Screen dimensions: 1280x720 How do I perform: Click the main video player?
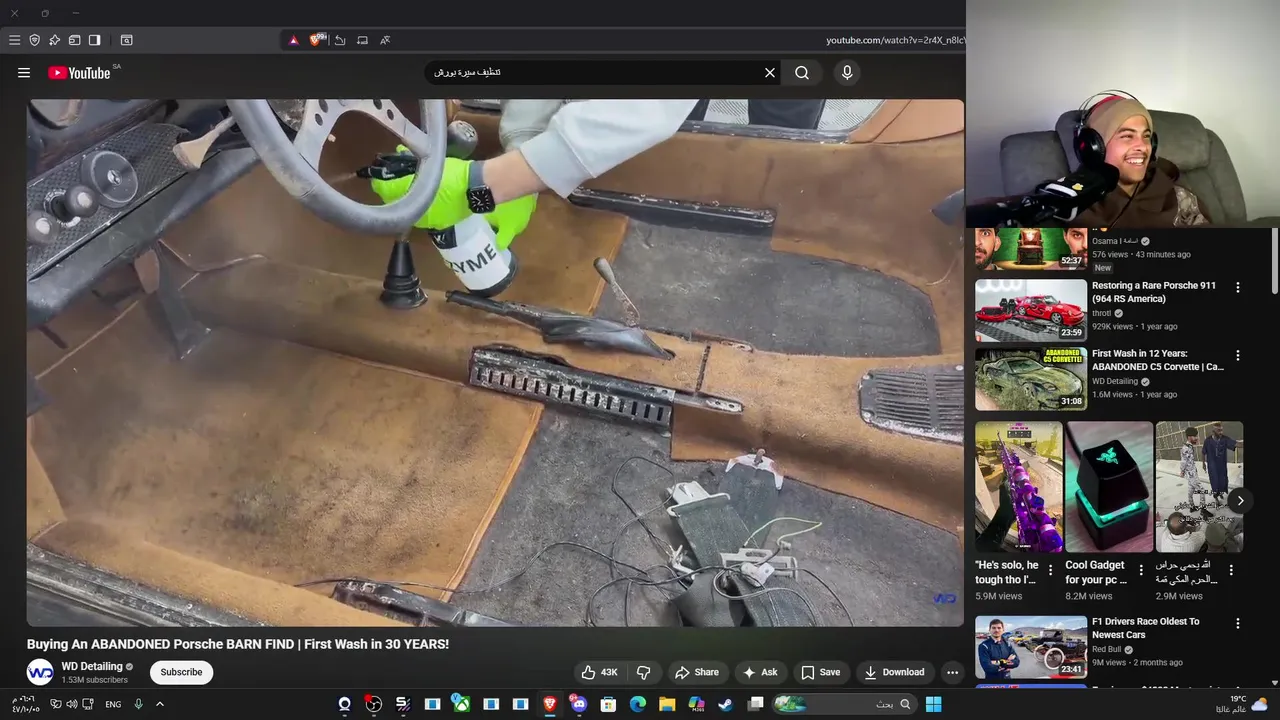click(495, 362)
